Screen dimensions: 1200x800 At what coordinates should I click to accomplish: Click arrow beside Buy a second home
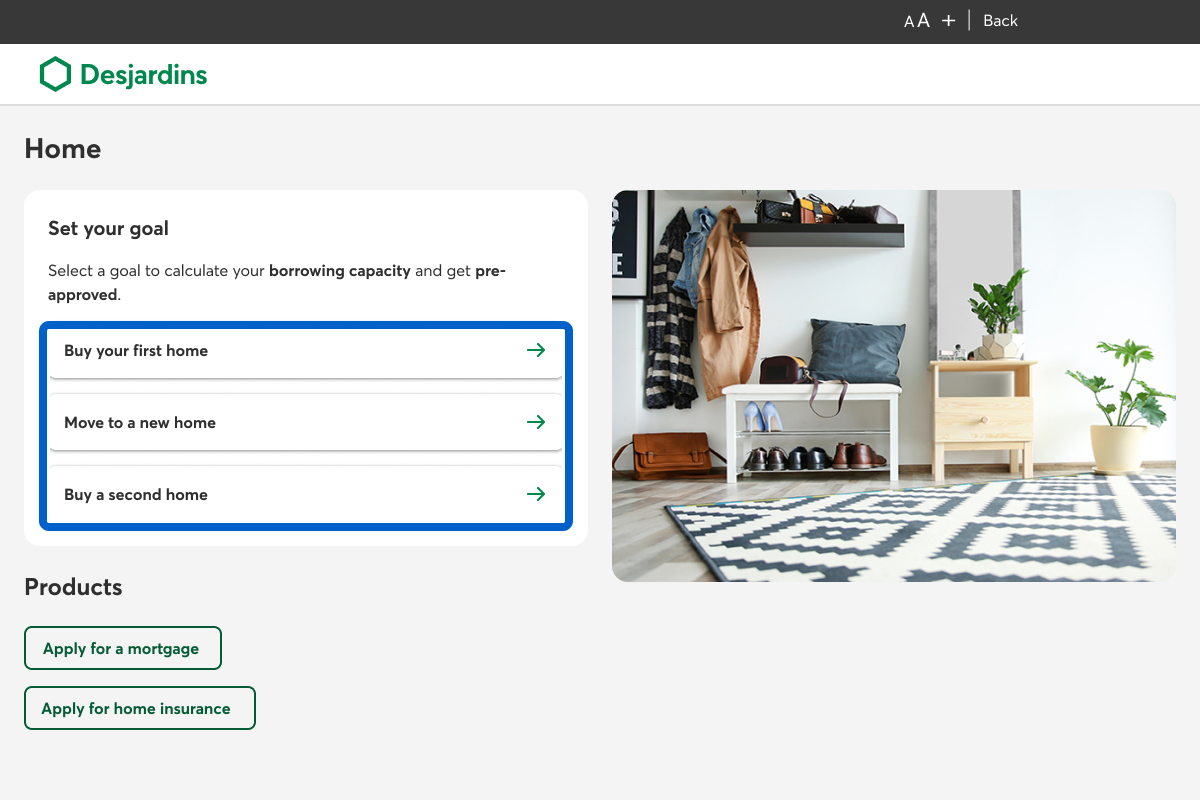[536, 494]
